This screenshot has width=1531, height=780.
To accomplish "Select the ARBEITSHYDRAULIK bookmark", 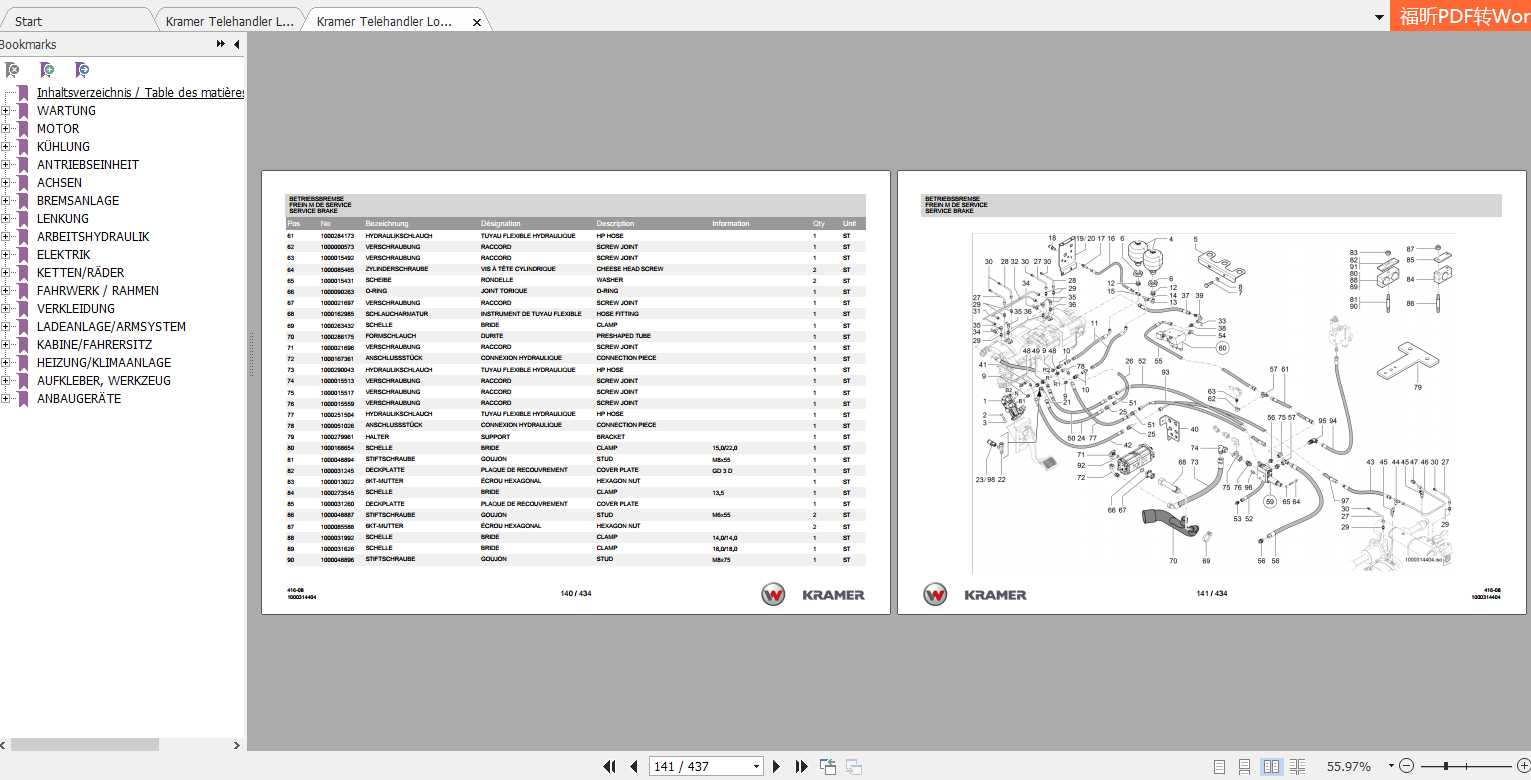I will (x=93, y=237).
